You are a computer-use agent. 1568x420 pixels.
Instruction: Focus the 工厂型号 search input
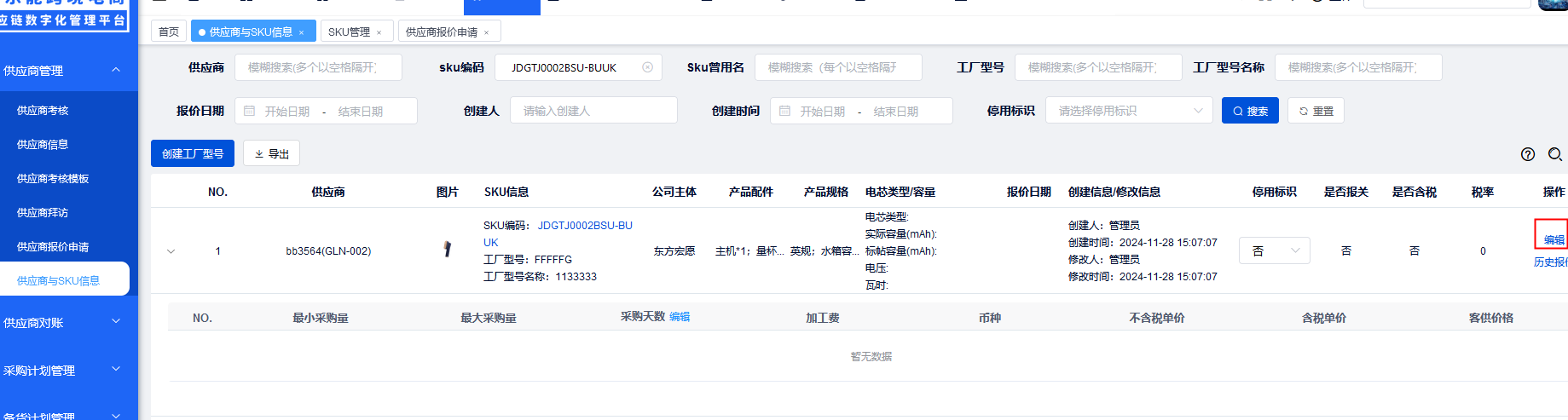point(1098,67)
